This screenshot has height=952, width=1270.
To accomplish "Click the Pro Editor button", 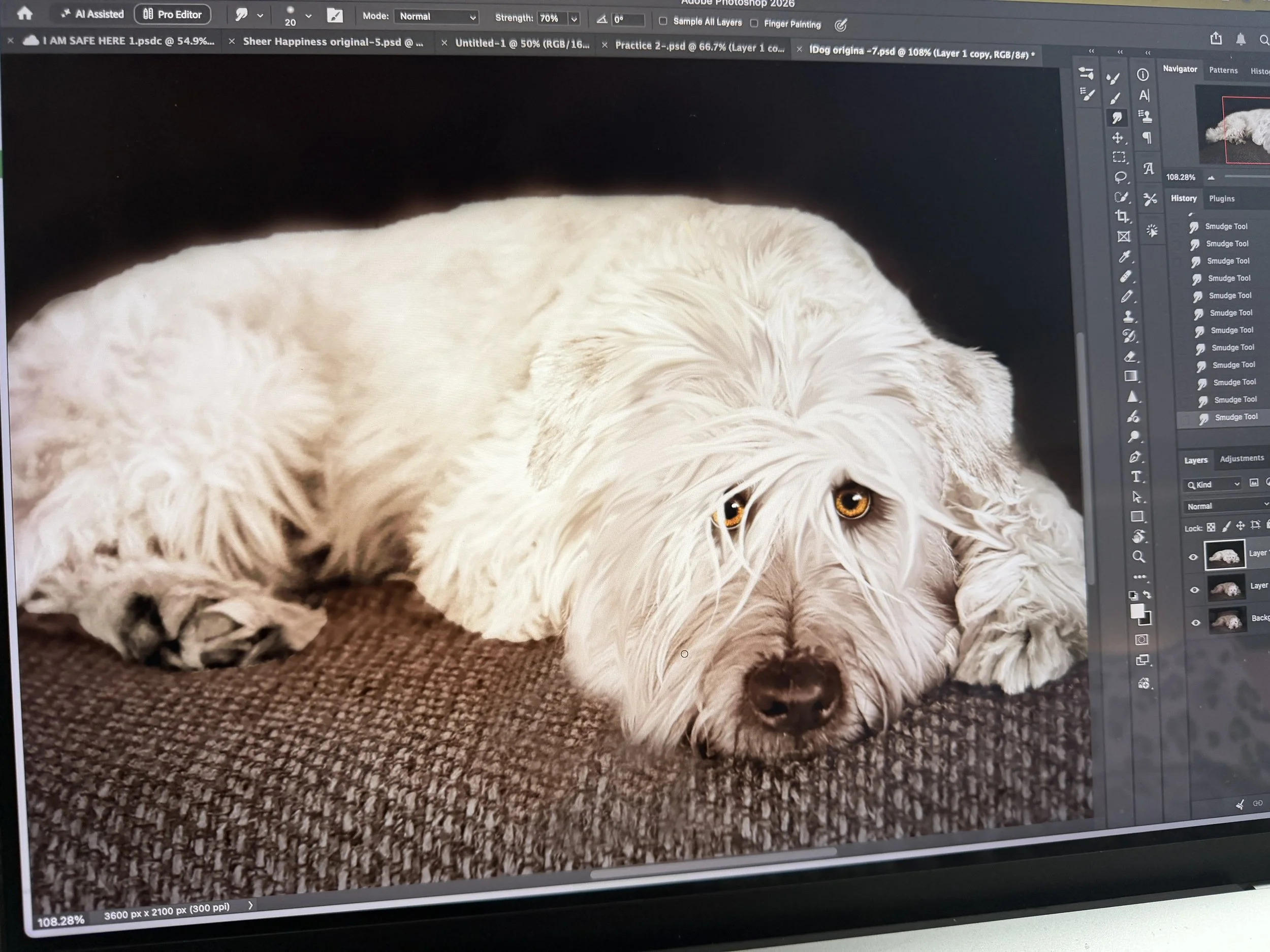I will click(173, 14).
